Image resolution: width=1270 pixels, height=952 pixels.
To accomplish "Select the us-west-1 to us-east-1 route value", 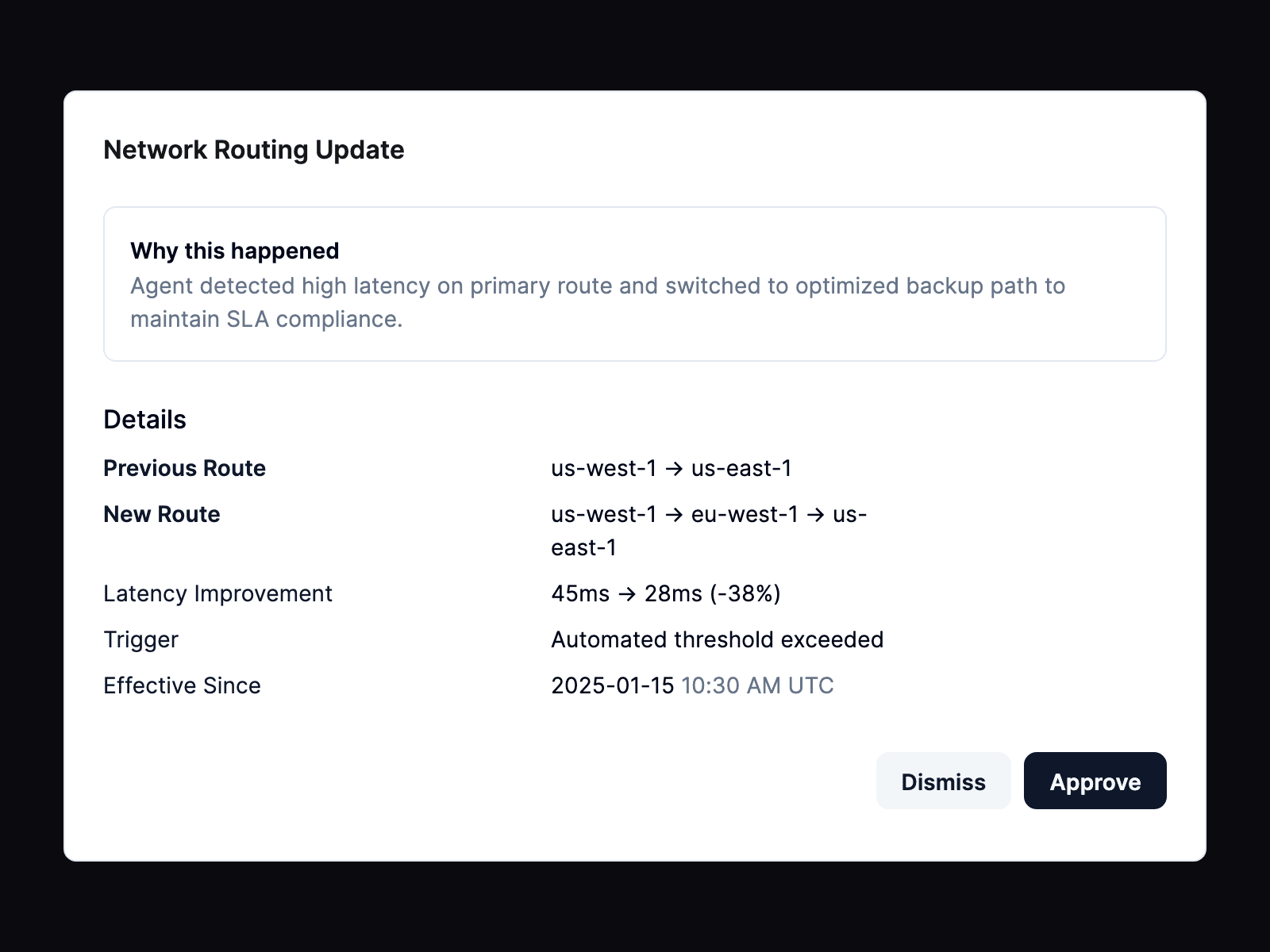I will 672,468.
